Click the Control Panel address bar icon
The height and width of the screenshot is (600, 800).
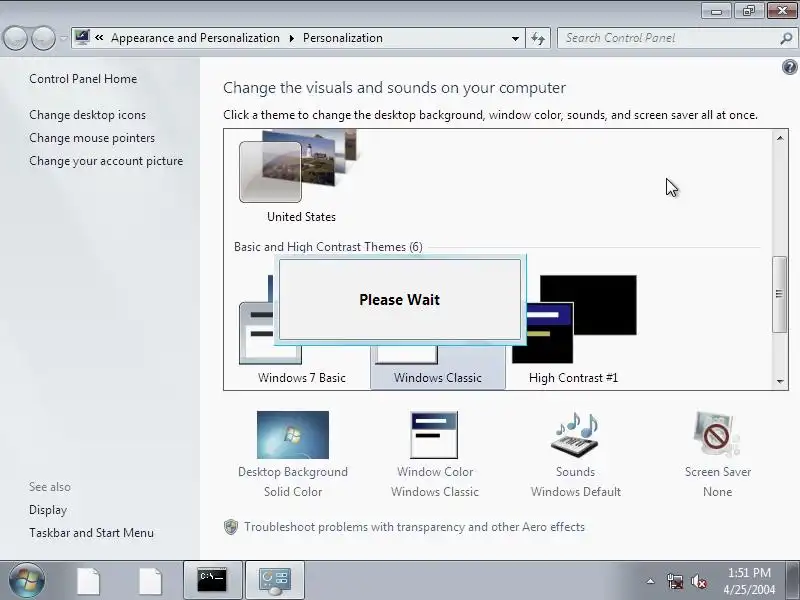pyautogui.click(x=82, y=38)
